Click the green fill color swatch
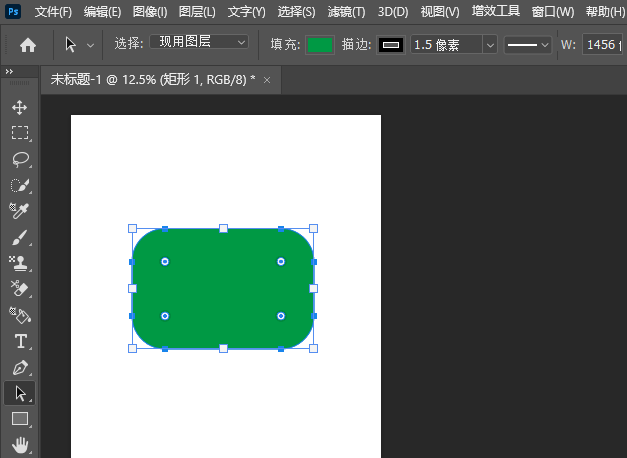Screen dimensions: 627x458 (x=320, y=45)
